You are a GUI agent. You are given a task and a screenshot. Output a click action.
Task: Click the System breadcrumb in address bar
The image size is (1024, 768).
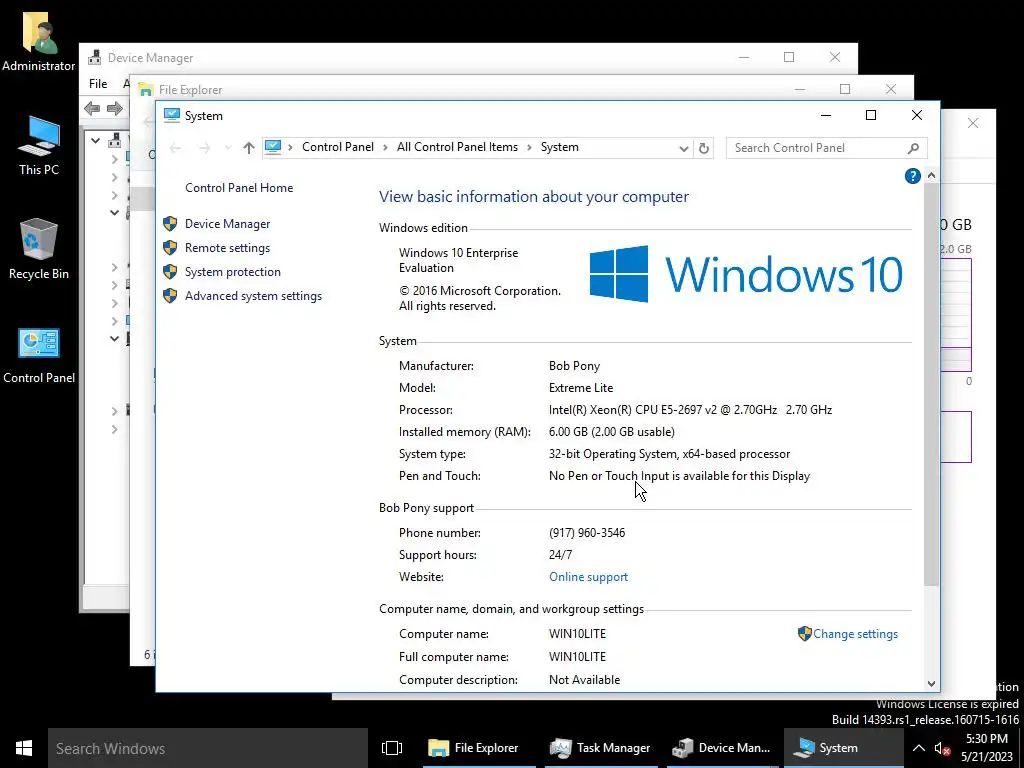pyautogui.click(x=560, y=148)
